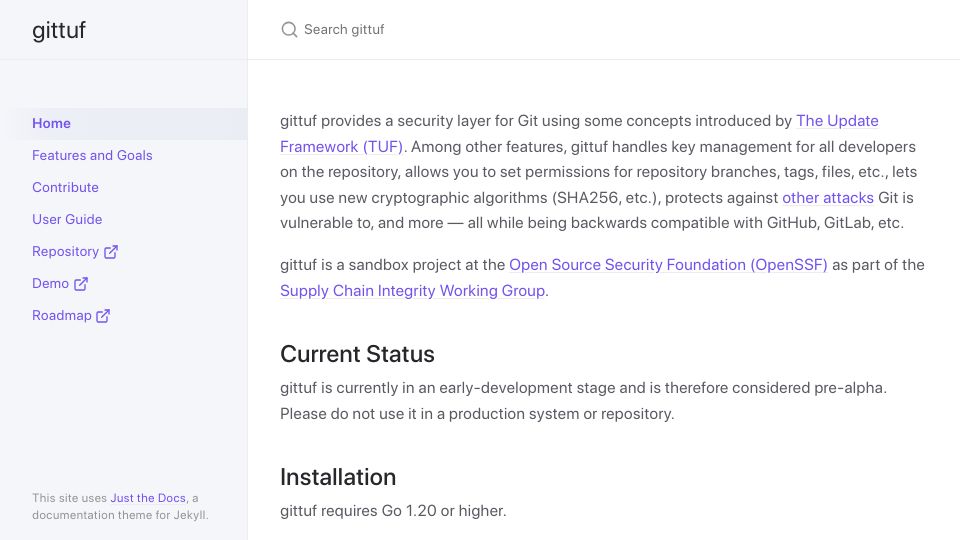This screenshot has height=540, width=960.
Task: Open Supply Chain Integrity Working Group link
Action: (413, 290)
